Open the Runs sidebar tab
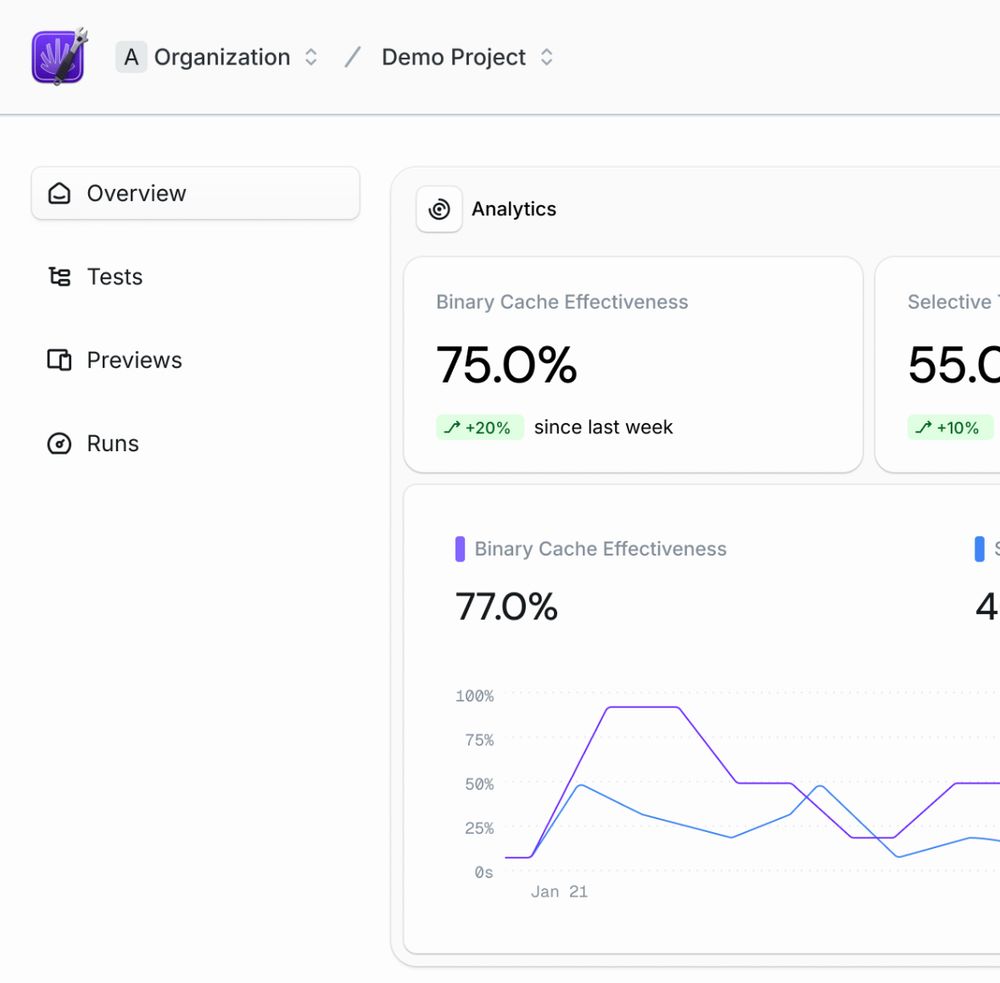Screen dimensions: 1000x983 point(195,443)
